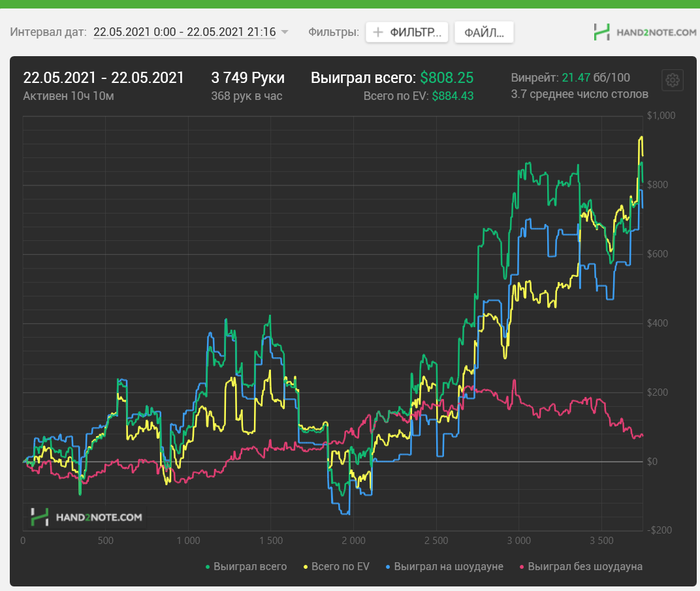
Task: Toggle the Выиграл без шоудауна legend series
Action: 581,566
